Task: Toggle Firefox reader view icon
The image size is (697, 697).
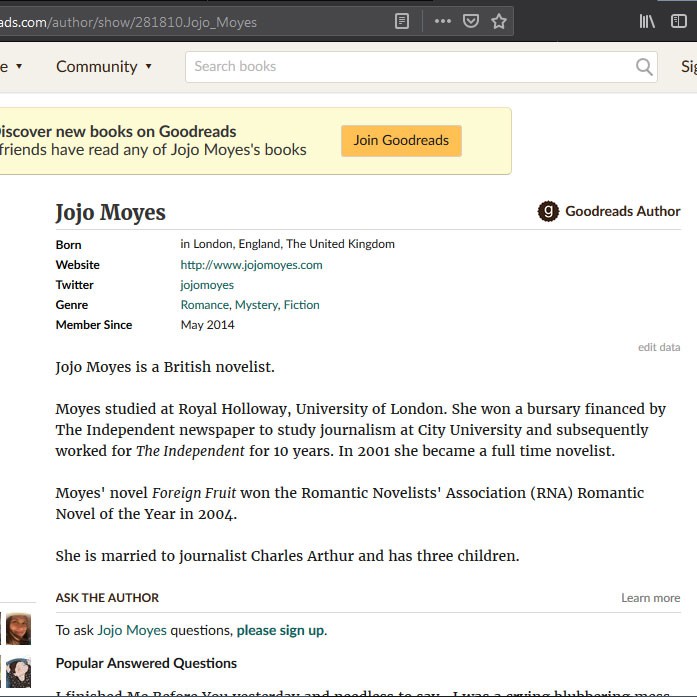Action: [402, 21]
